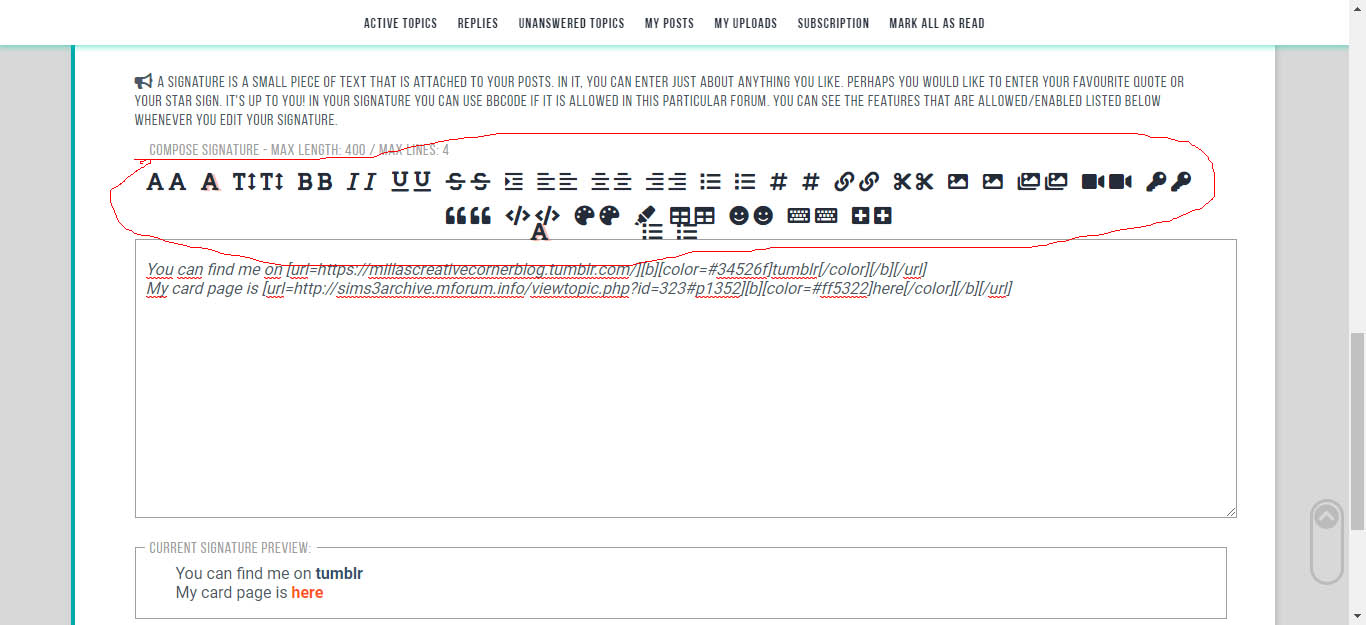
Task: Click the first strikethrough S icon
Action: pos(455,182)
